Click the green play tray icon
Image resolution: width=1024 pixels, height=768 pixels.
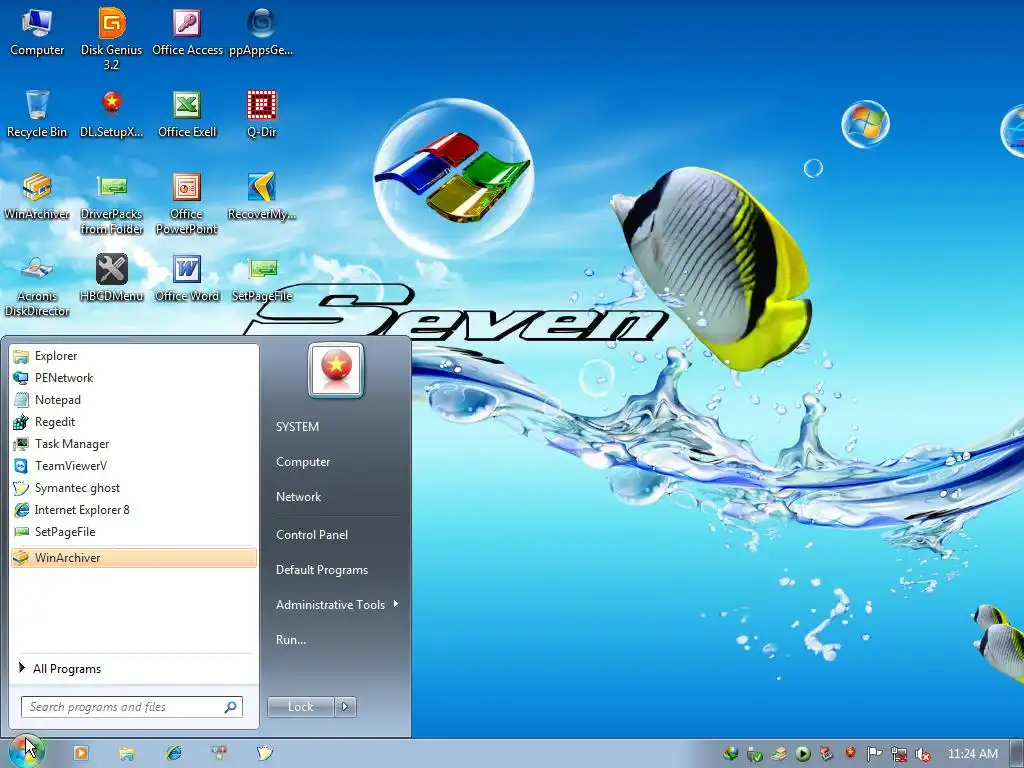pos(803,754)
